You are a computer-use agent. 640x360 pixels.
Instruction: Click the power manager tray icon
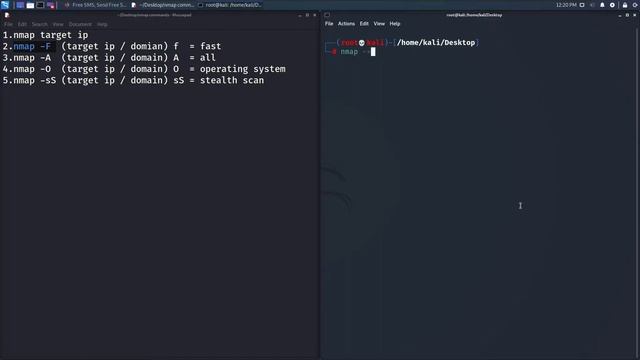(x=612, y=5)
